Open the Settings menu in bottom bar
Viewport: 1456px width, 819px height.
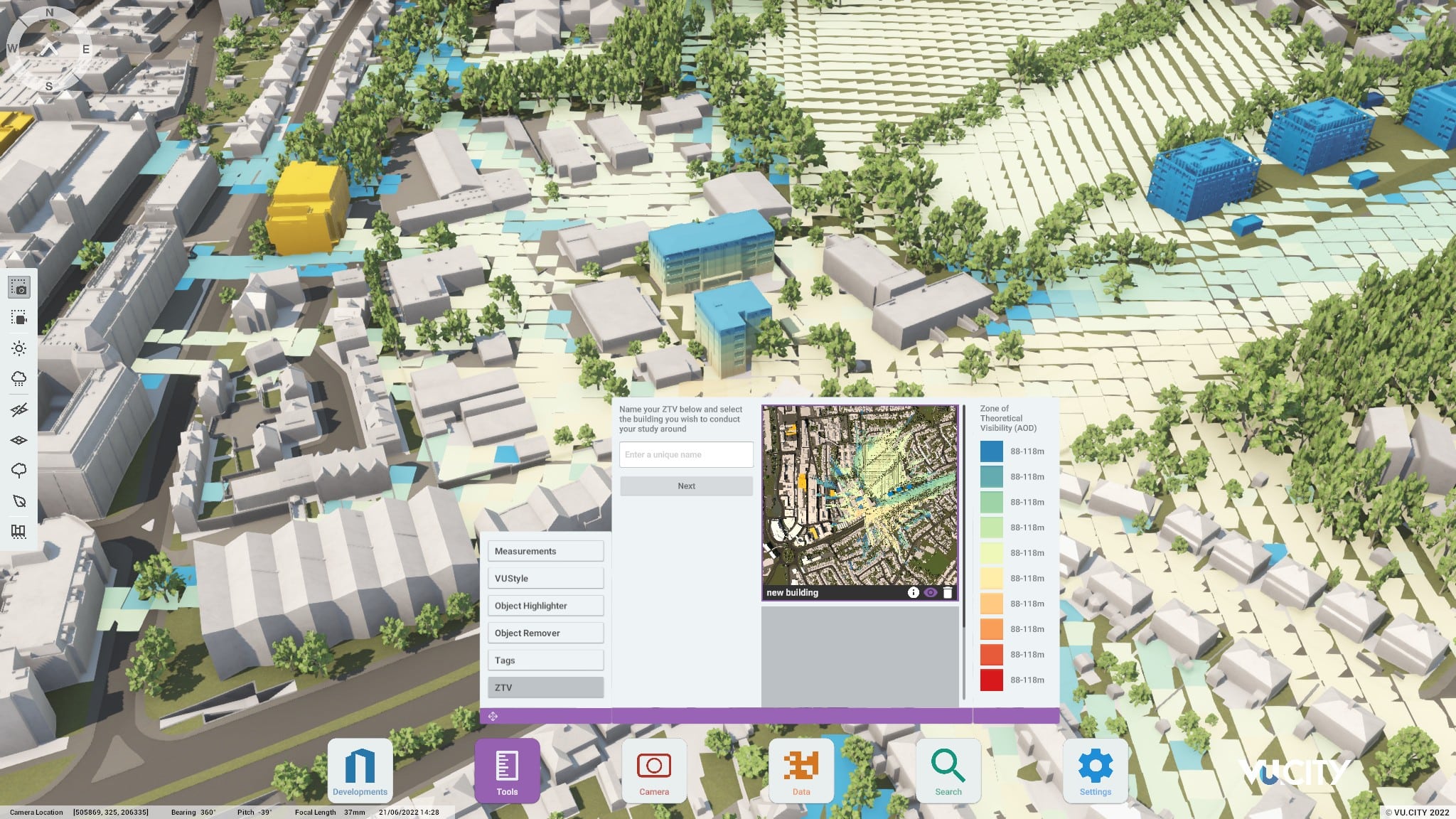(x=1095, y=770)
